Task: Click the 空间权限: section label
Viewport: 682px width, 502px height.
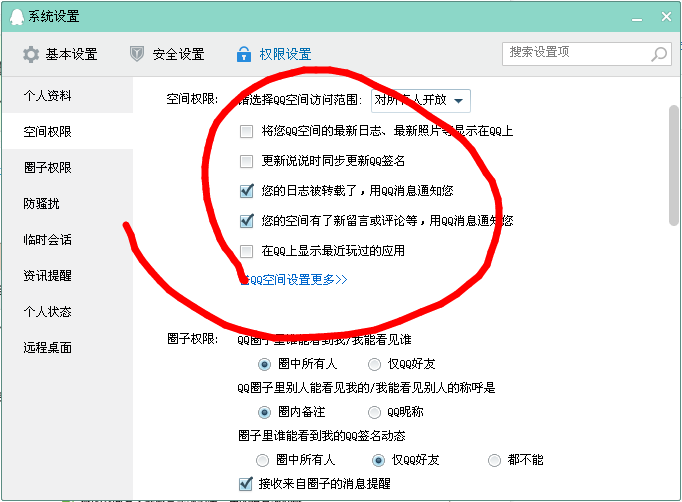Action: 192,99
